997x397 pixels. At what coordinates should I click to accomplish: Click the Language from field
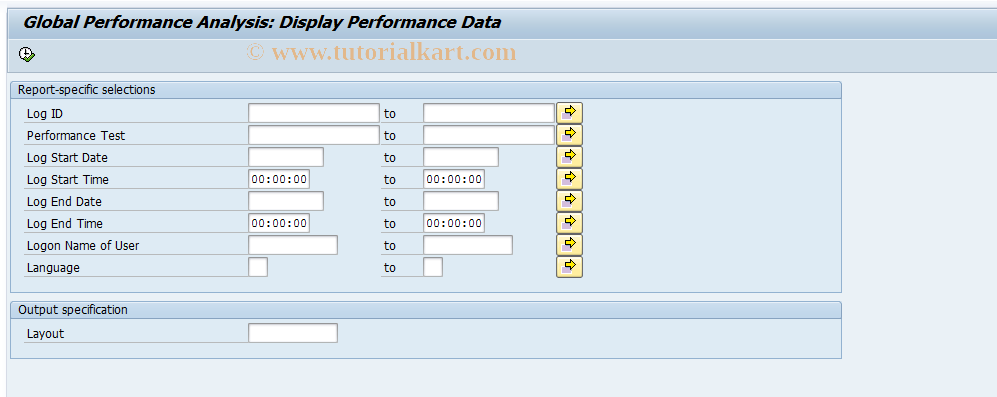pos(258,267)
